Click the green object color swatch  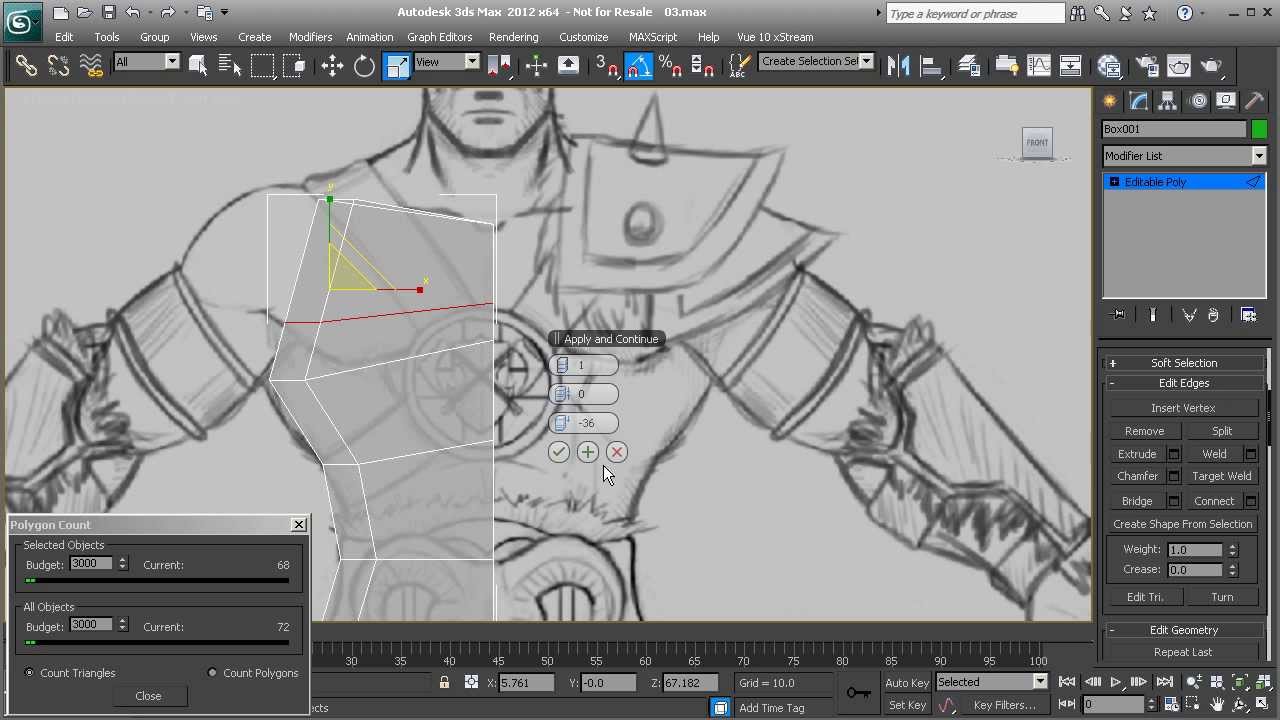1259,129
